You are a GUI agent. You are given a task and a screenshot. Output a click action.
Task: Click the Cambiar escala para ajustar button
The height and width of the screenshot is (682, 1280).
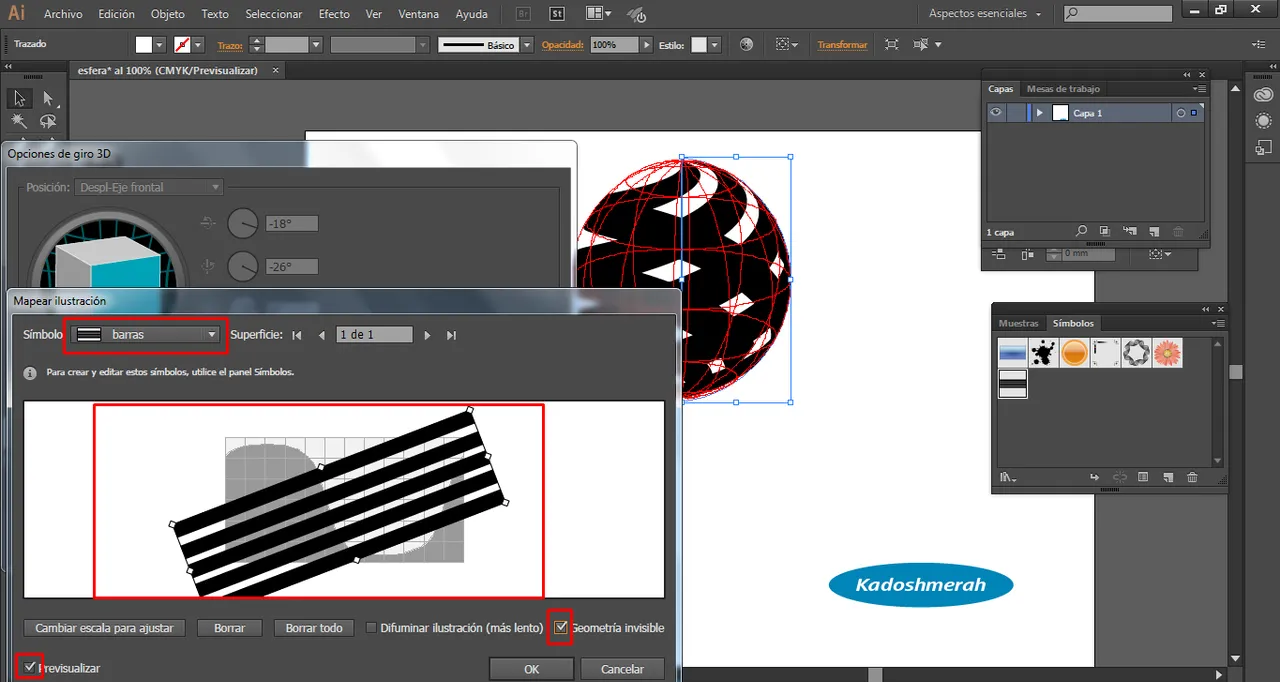click(104, 628)
